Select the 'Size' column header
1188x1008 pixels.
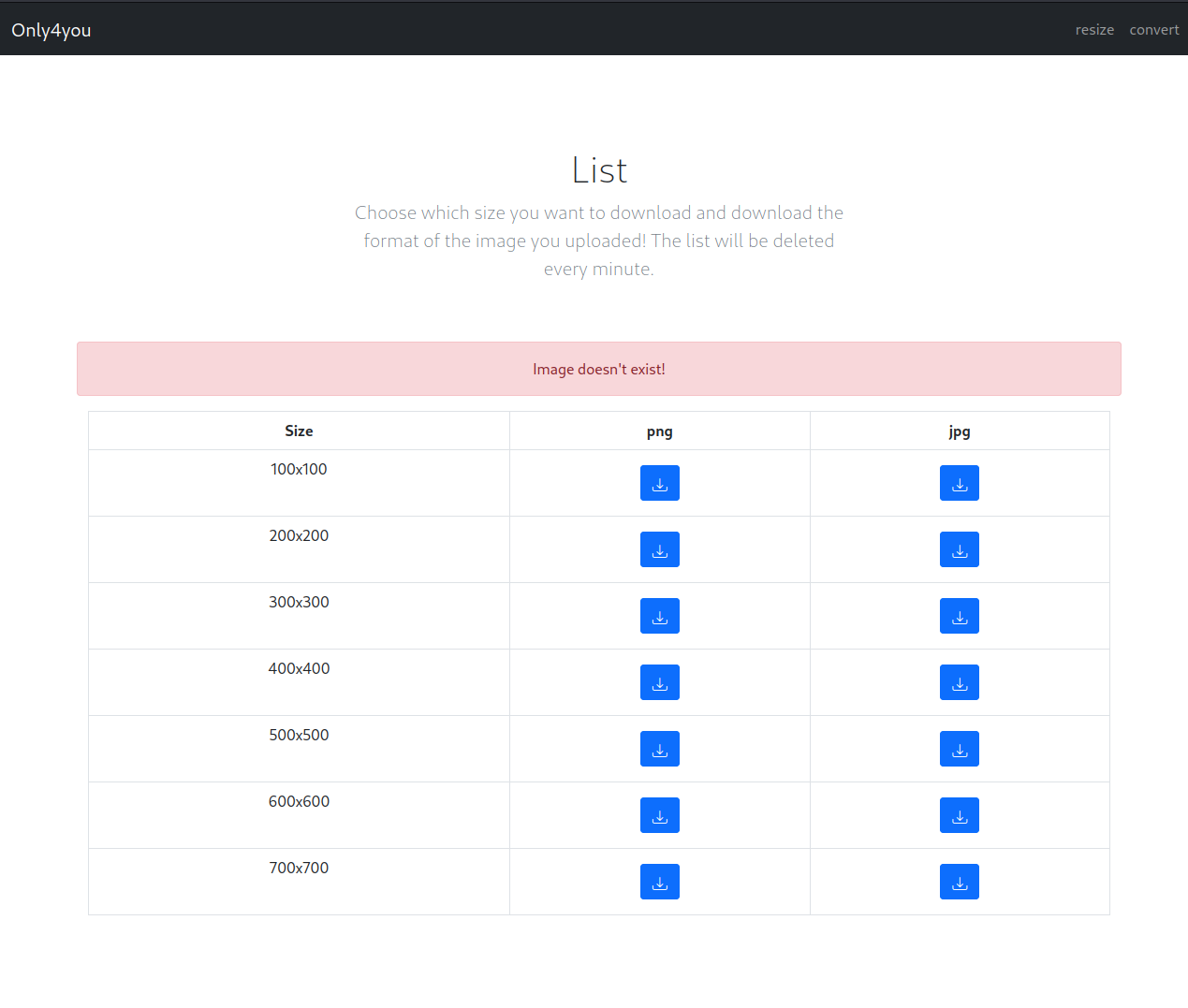pos(299,431)
